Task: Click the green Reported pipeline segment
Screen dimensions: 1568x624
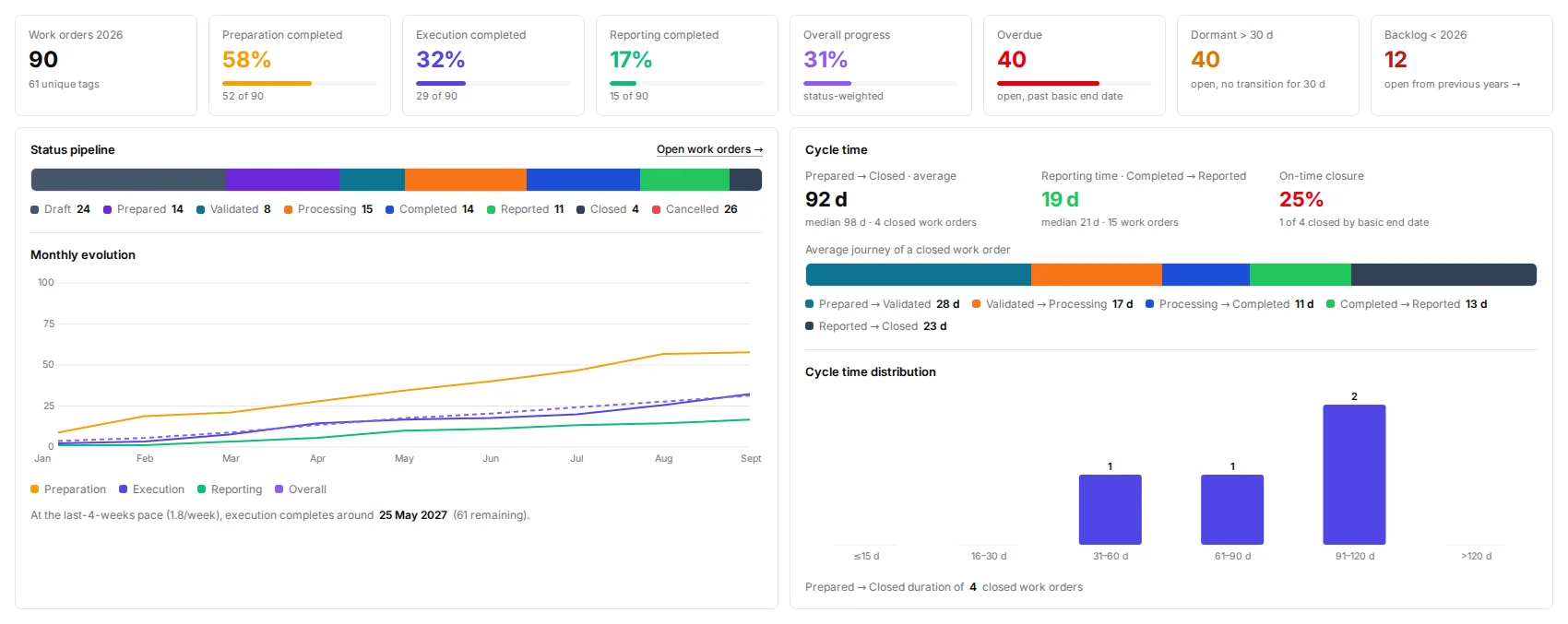Action: coord(684,180)
